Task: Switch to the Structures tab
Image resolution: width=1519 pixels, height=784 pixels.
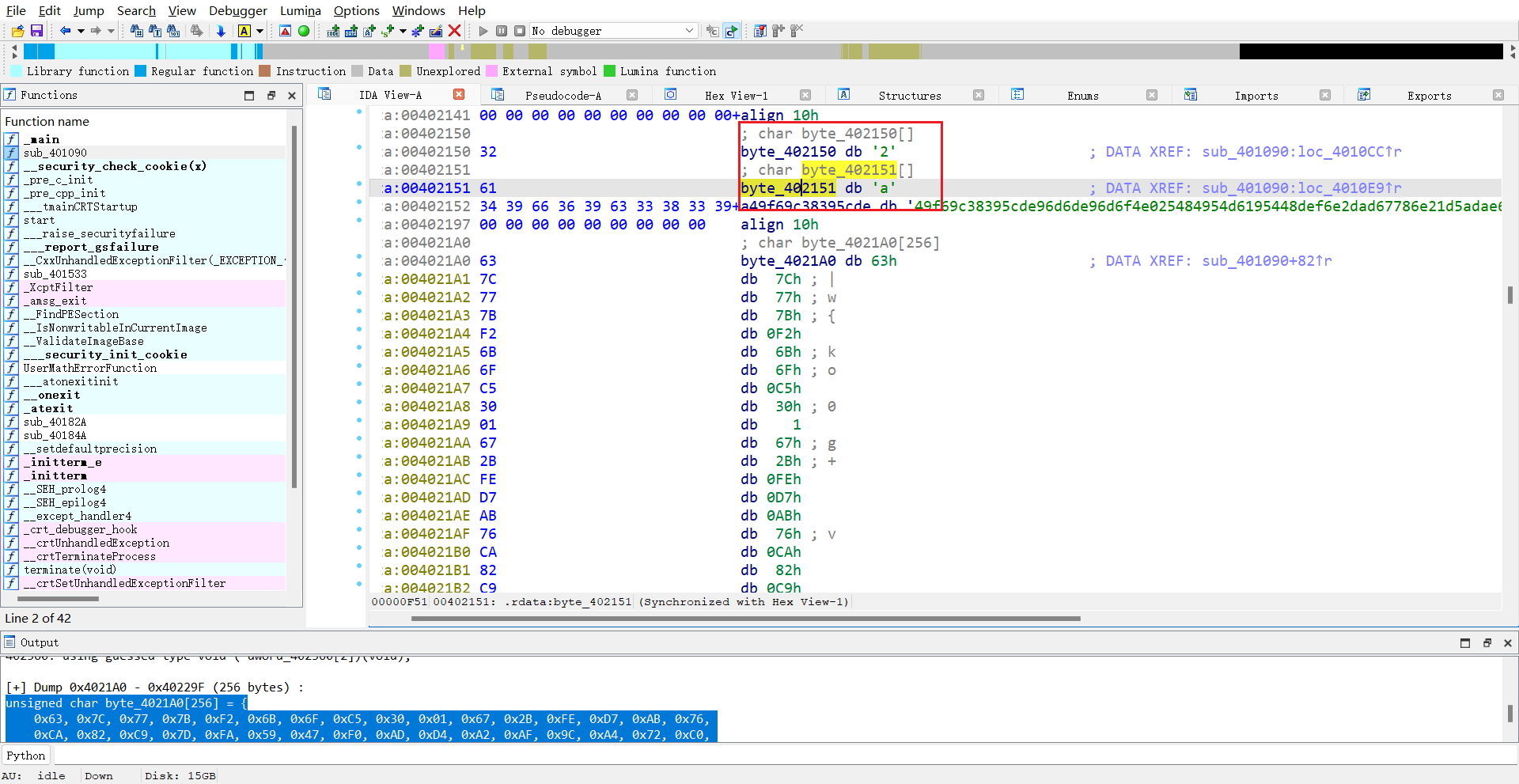Action: click(x=910, y=96)
